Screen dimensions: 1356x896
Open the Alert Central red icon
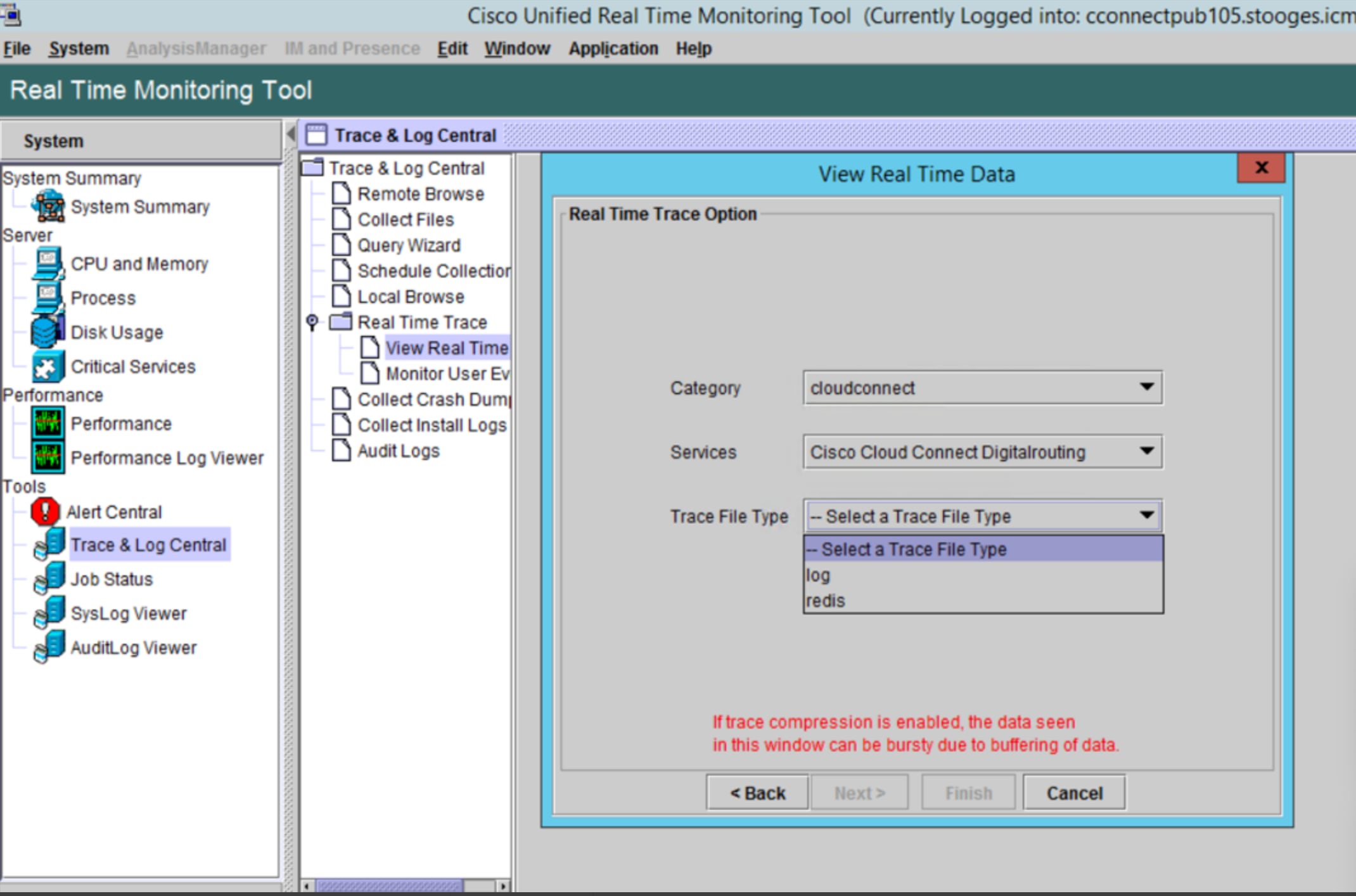click(46, 512)
